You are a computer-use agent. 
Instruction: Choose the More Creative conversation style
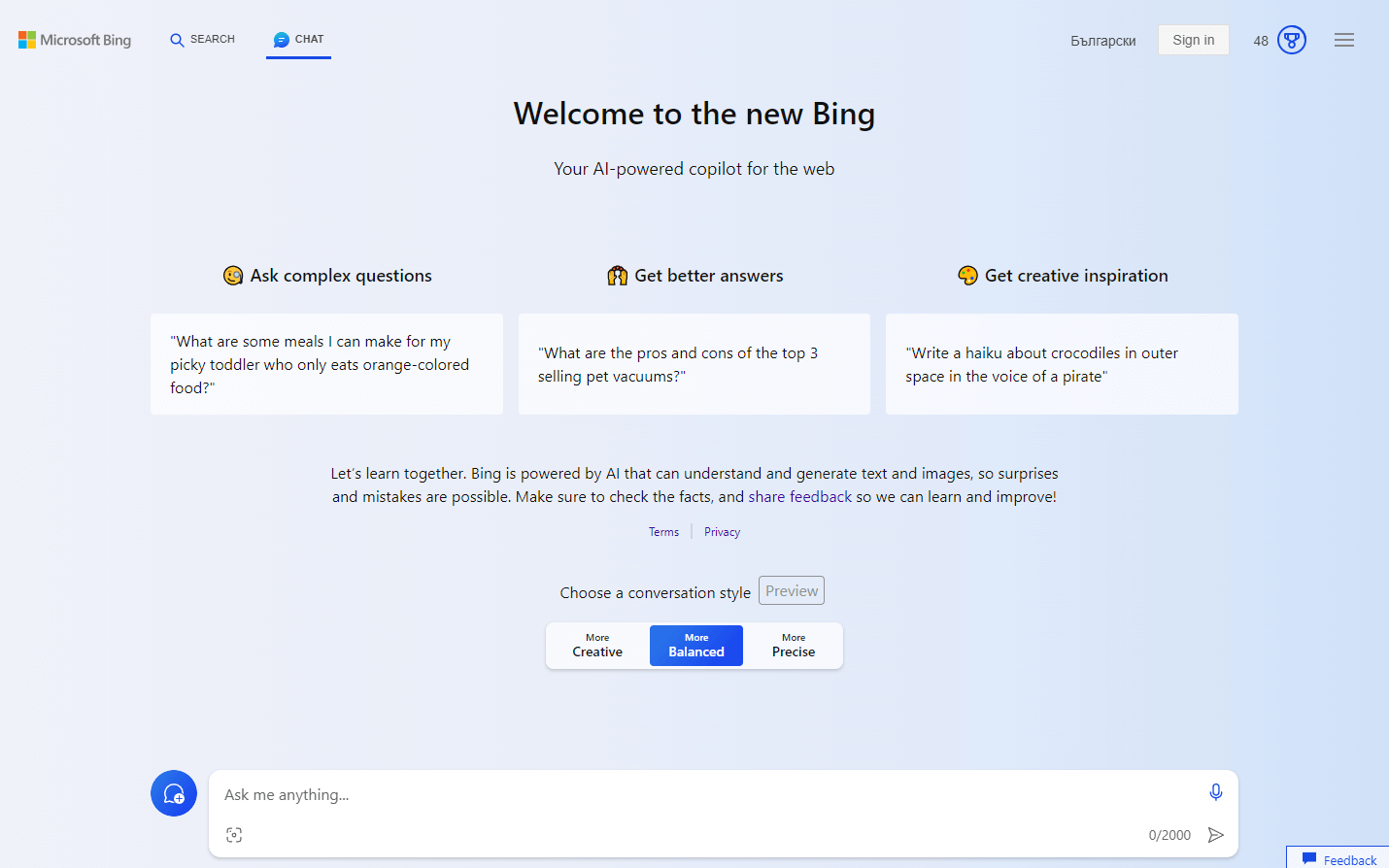(x=597, y=646)
